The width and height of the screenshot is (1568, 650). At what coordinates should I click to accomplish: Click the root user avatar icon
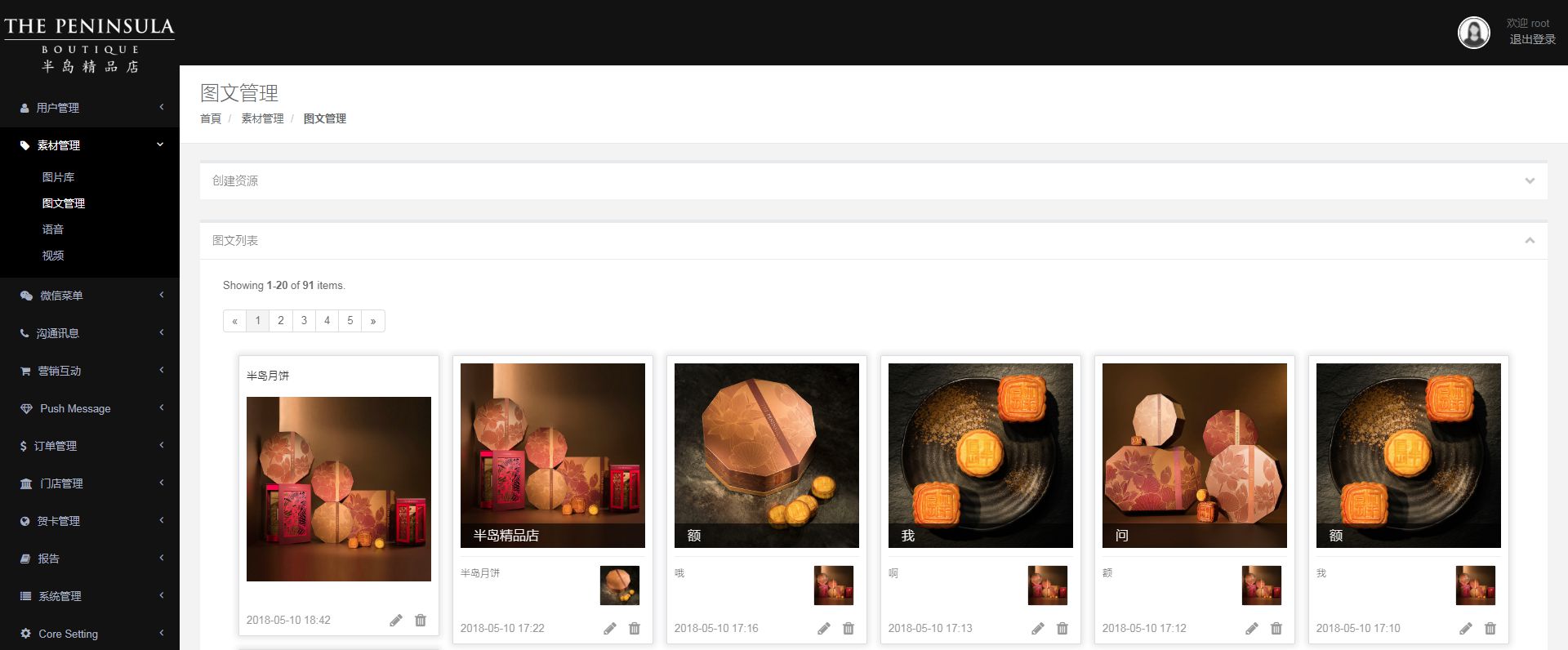1473,33
